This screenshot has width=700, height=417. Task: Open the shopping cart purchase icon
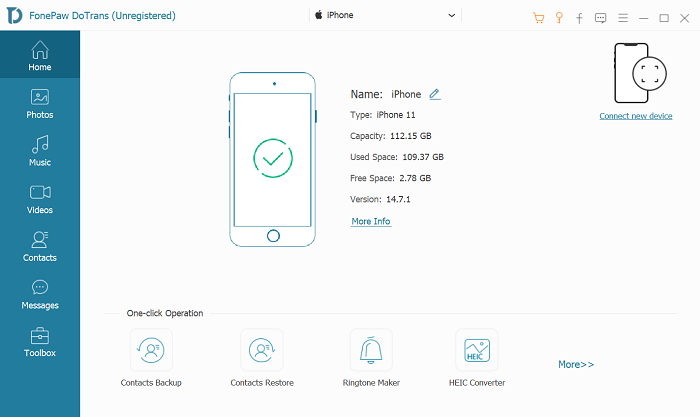[x=538, y=18]
